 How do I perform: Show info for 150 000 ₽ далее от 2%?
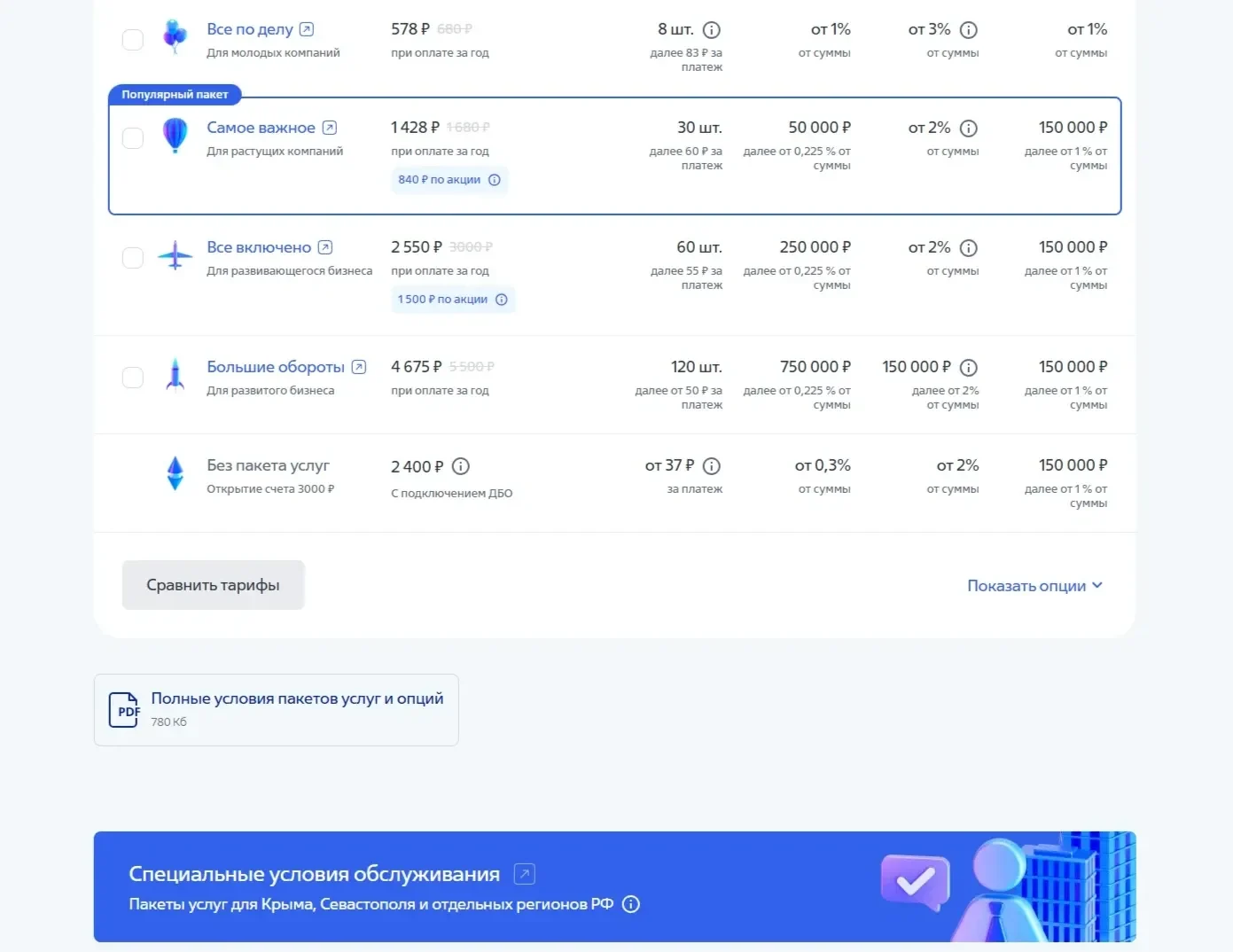click(969, 368)
